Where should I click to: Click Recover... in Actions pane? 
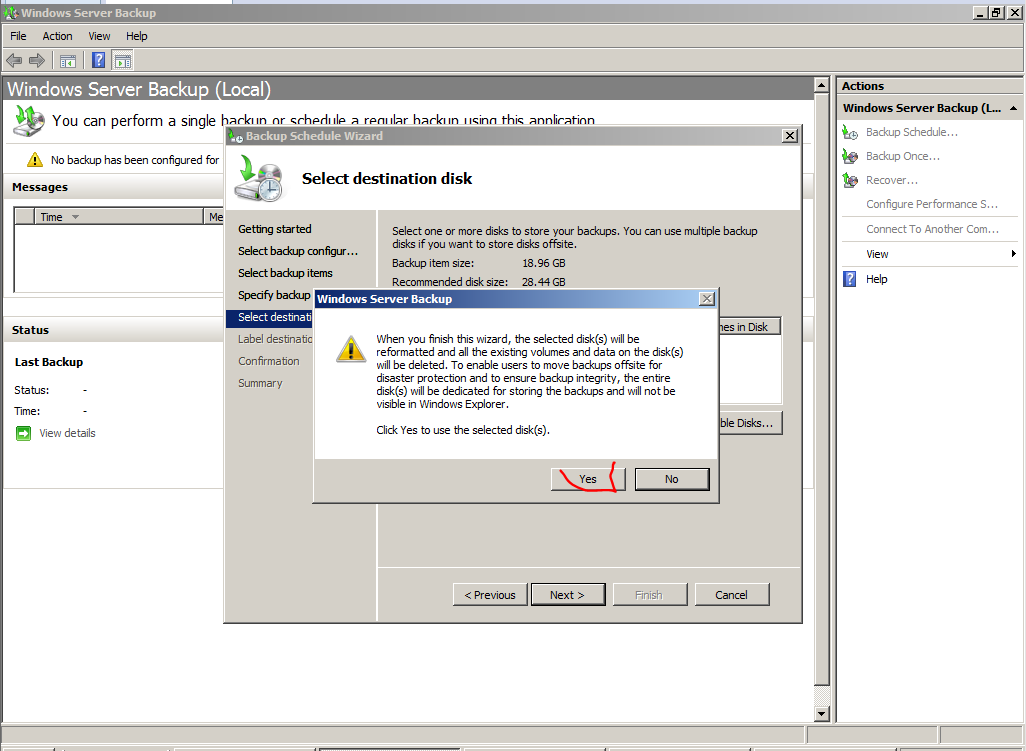click(x=891, y=180)
